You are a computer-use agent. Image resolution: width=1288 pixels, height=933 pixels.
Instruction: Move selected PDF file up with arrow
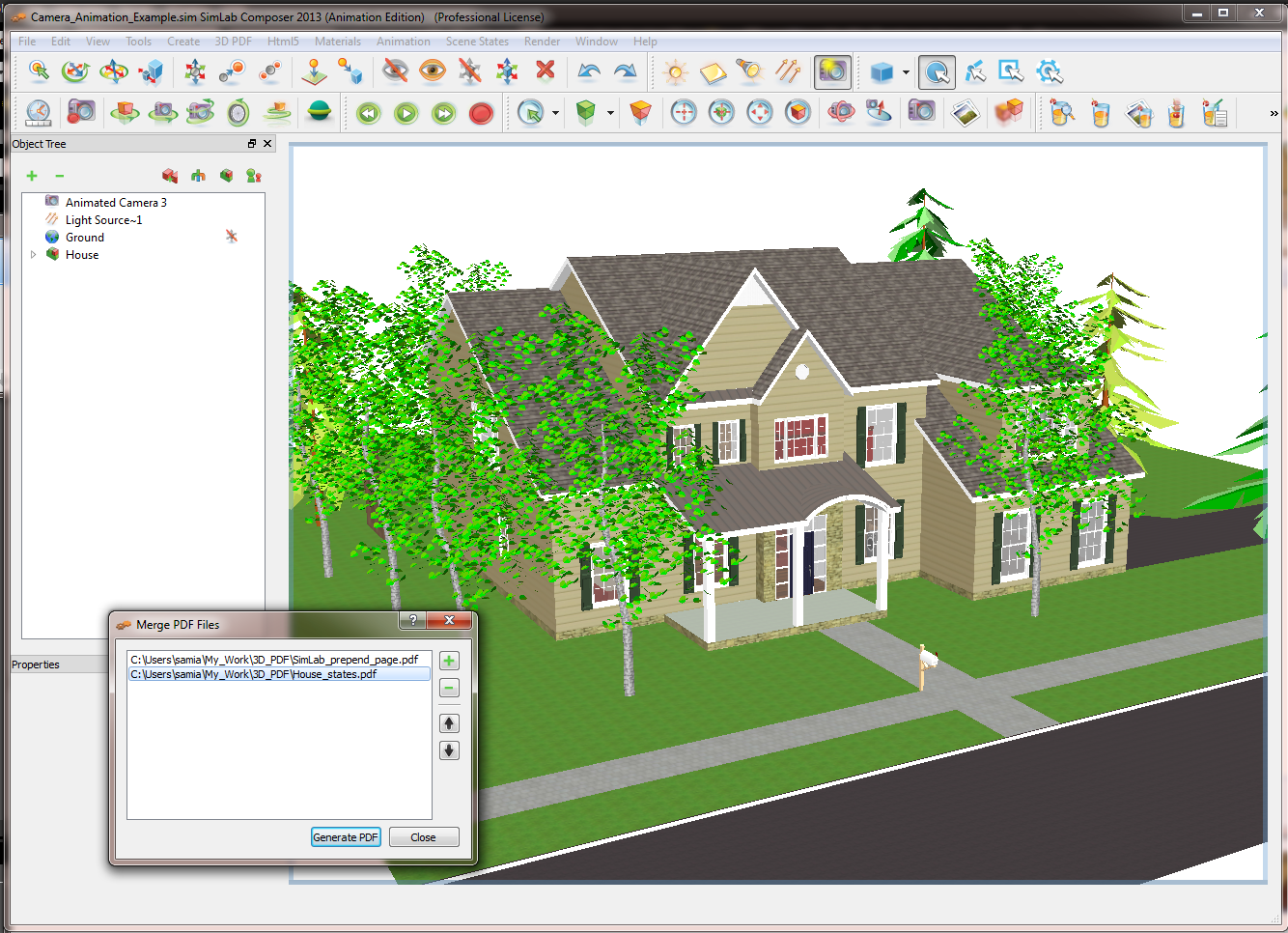point(449,723)
